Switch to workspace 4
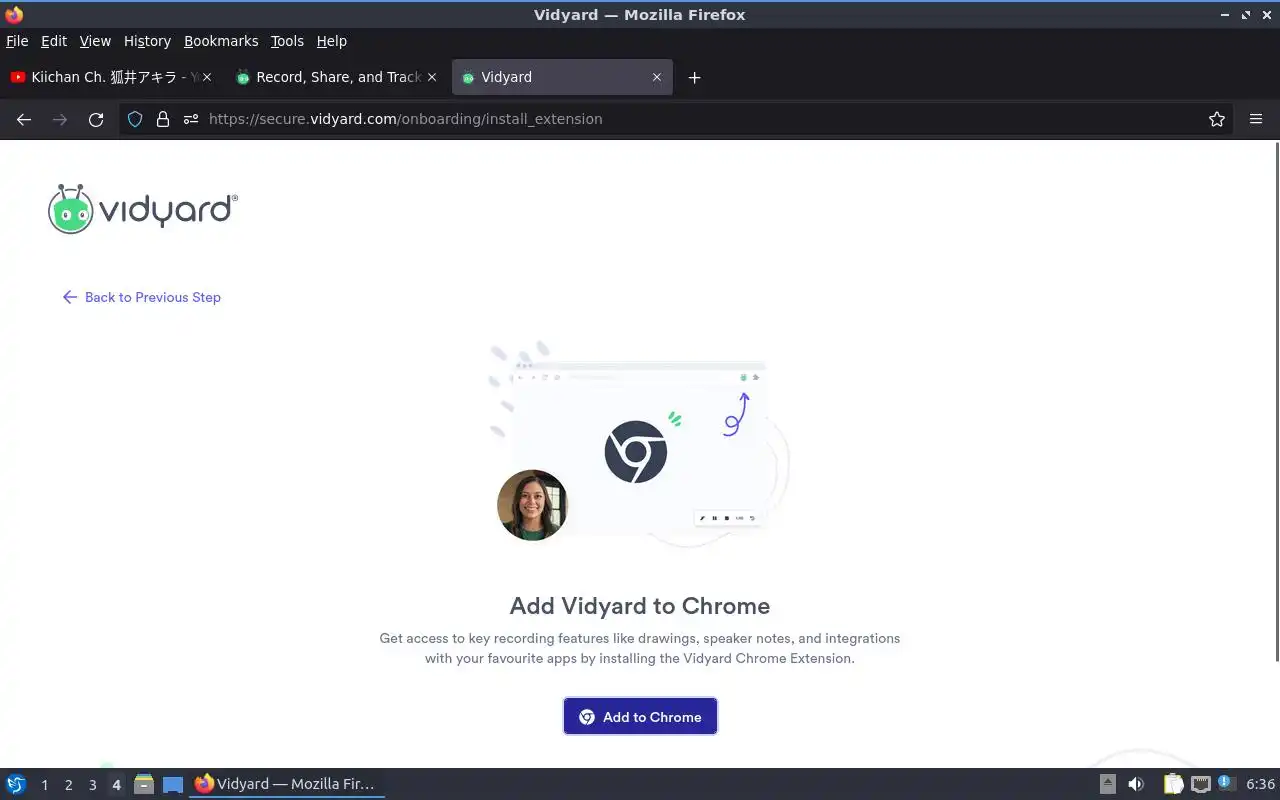The height and width of the screenshot is (800, 1280). click(116, 785)
